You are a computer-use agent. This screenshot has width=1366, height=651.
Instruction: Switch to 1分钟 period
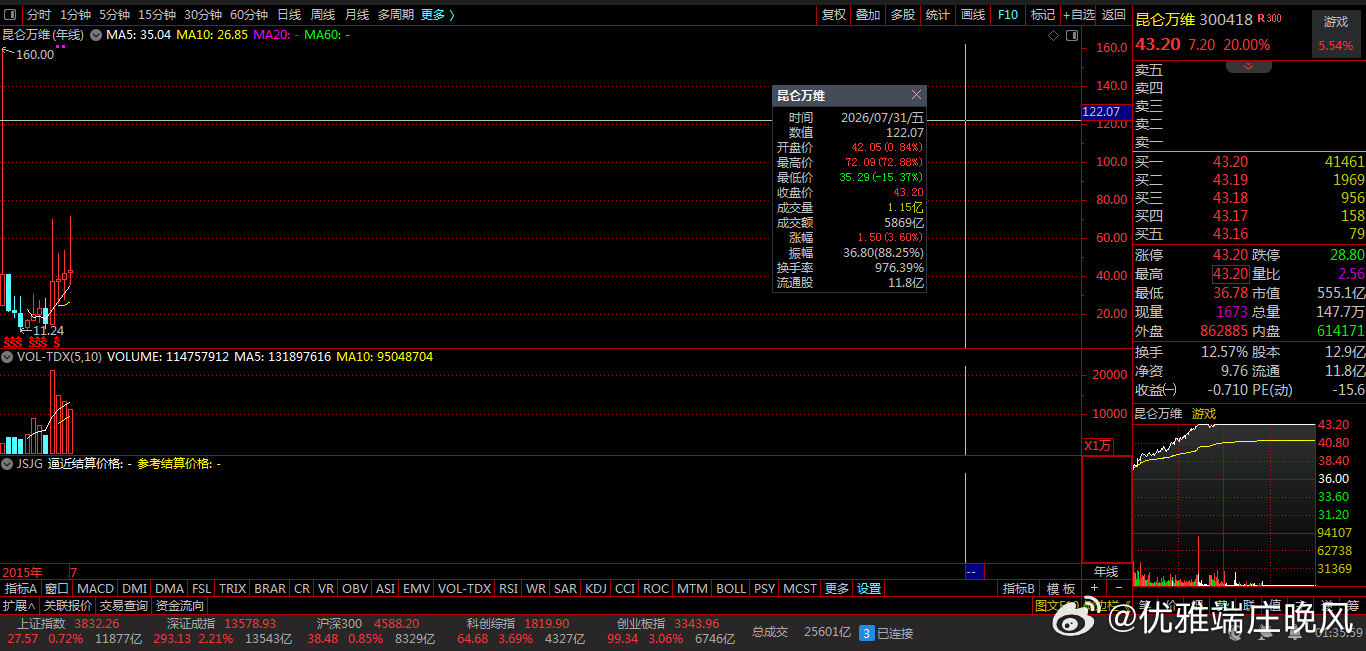pos(75,15)
